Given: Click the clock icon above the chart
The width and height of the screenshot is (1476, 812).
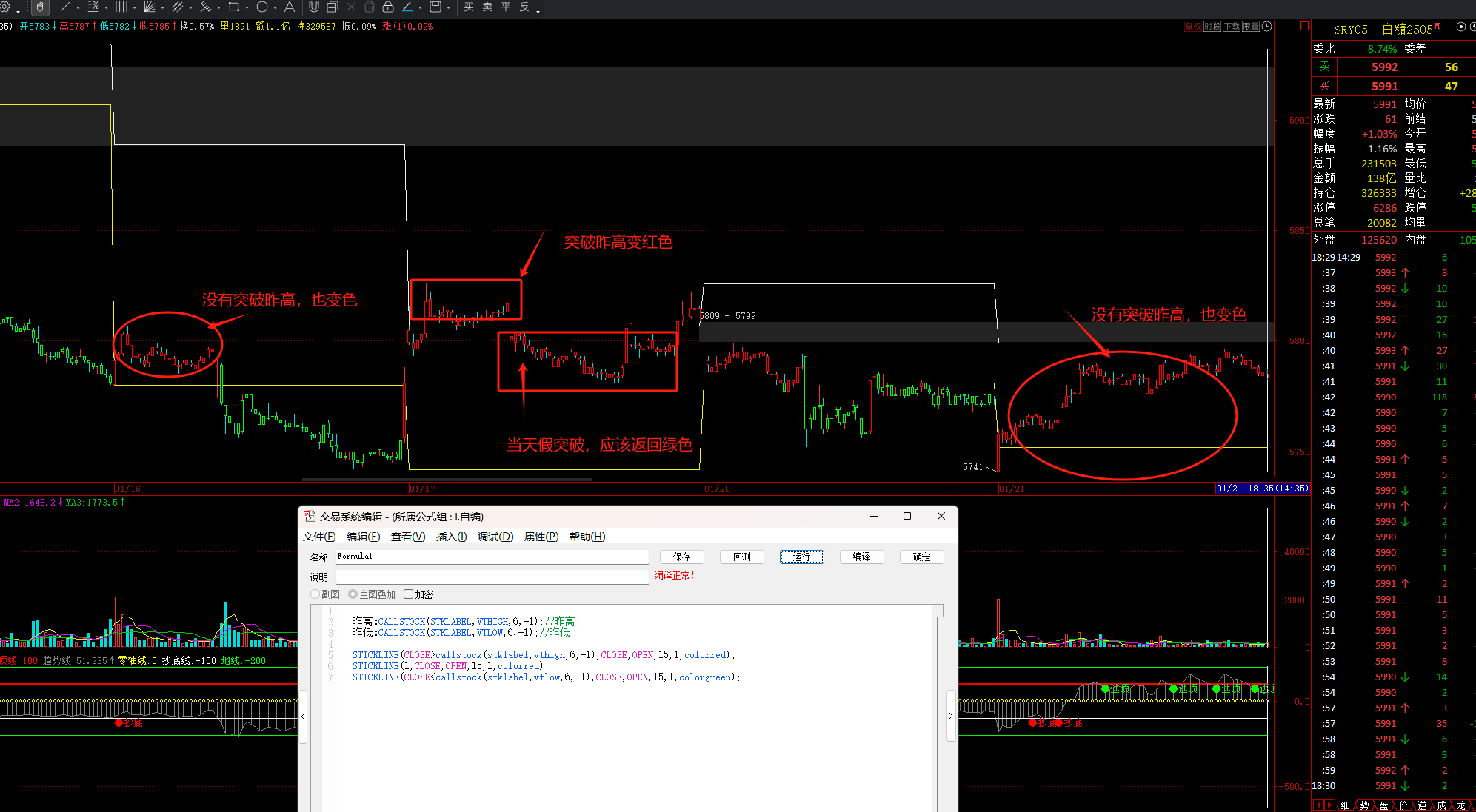Looking at the screenshot, I should (x=1267, y=27).
